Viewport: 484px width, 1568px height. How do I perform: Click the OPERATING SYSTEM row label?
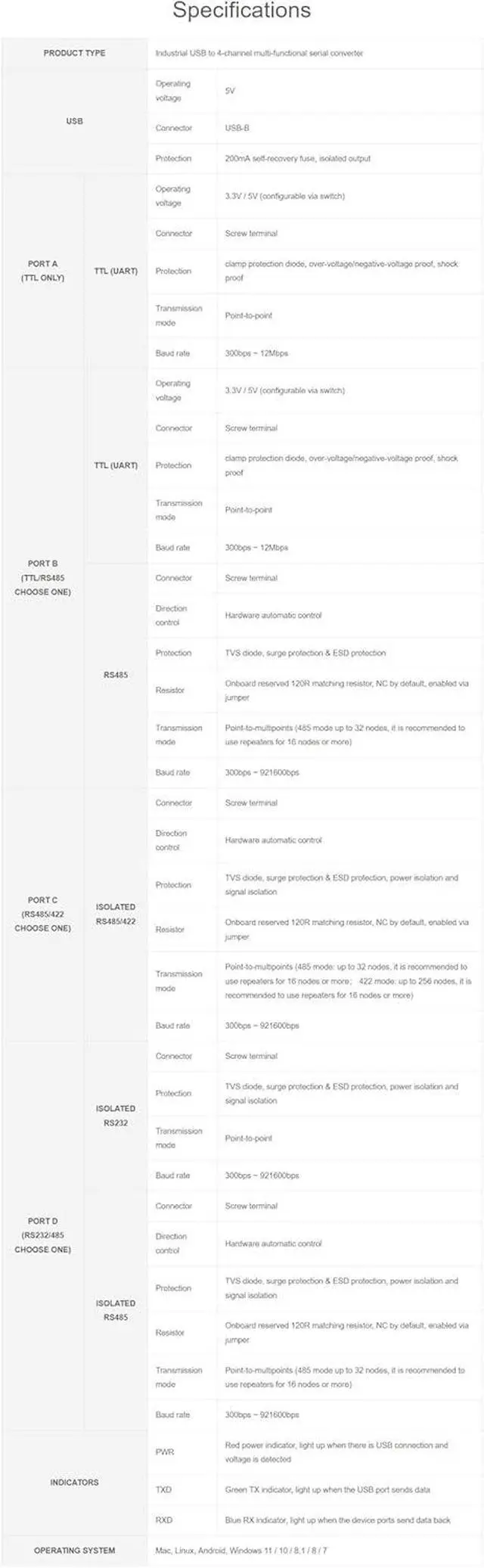74,1550
